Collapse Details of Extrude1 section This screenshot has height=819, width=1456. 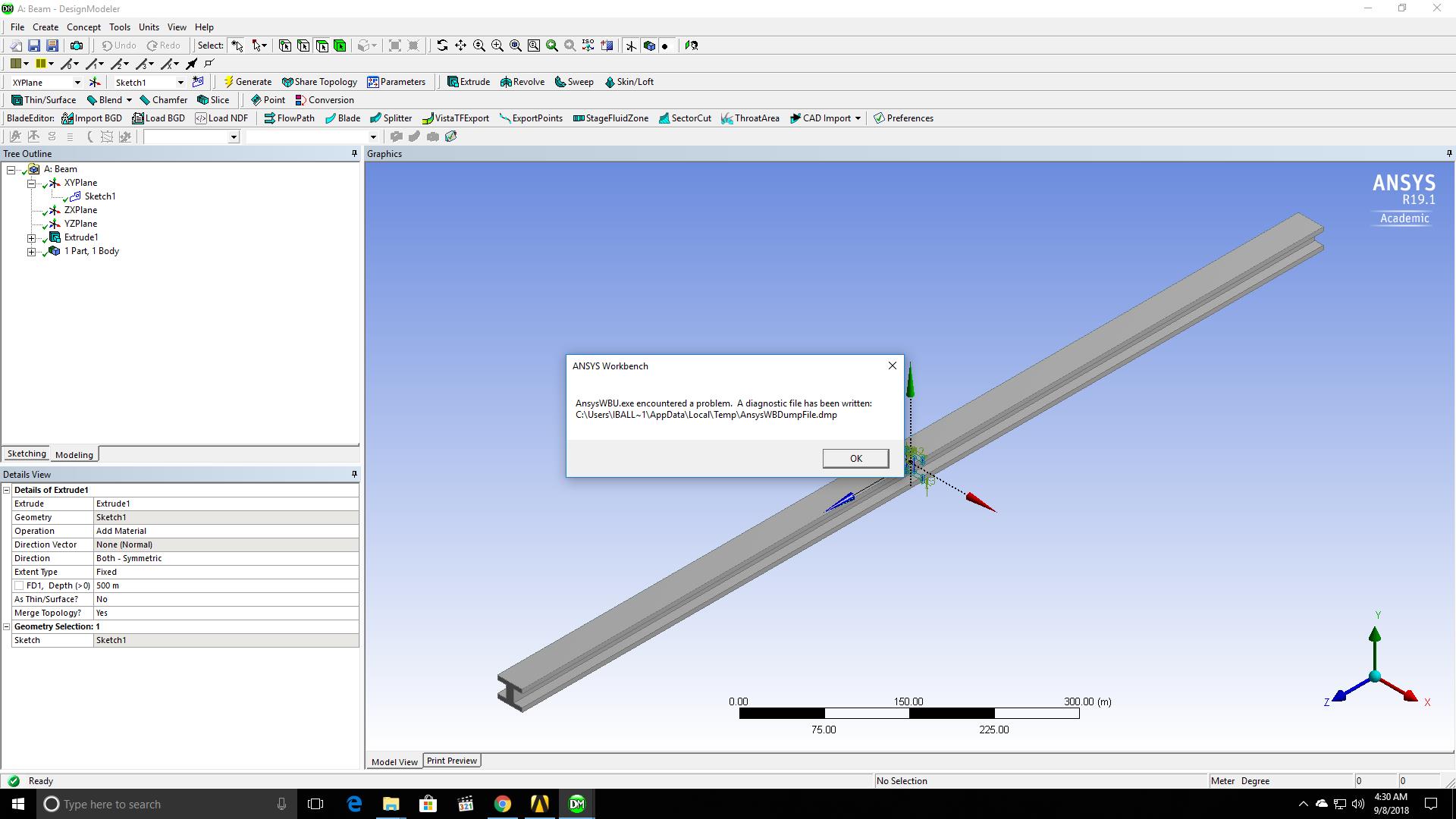[7, 490]
